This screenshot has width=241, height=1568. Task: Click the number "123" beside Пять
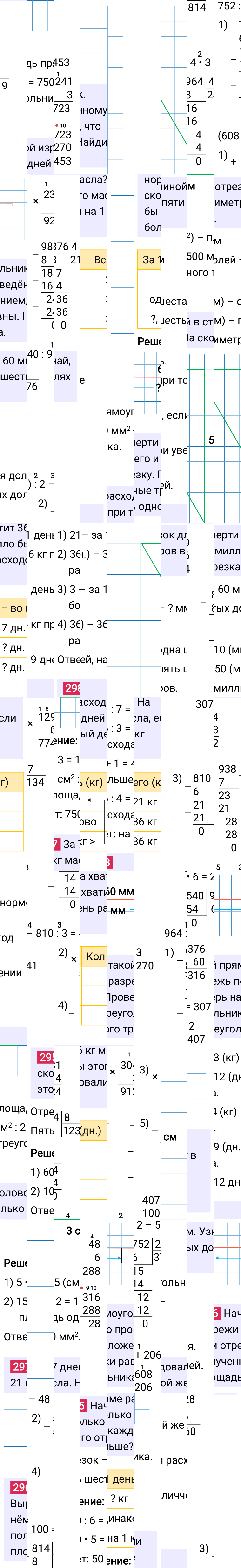(71, 1130)
